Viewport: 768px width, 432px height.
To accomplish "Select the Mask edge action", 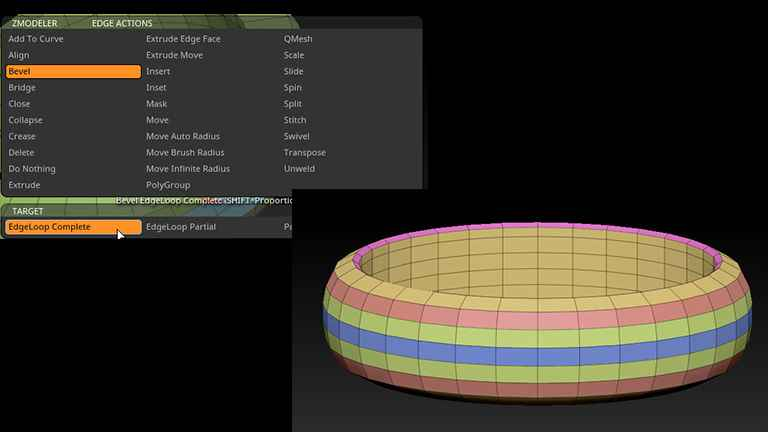I will 157,104.
